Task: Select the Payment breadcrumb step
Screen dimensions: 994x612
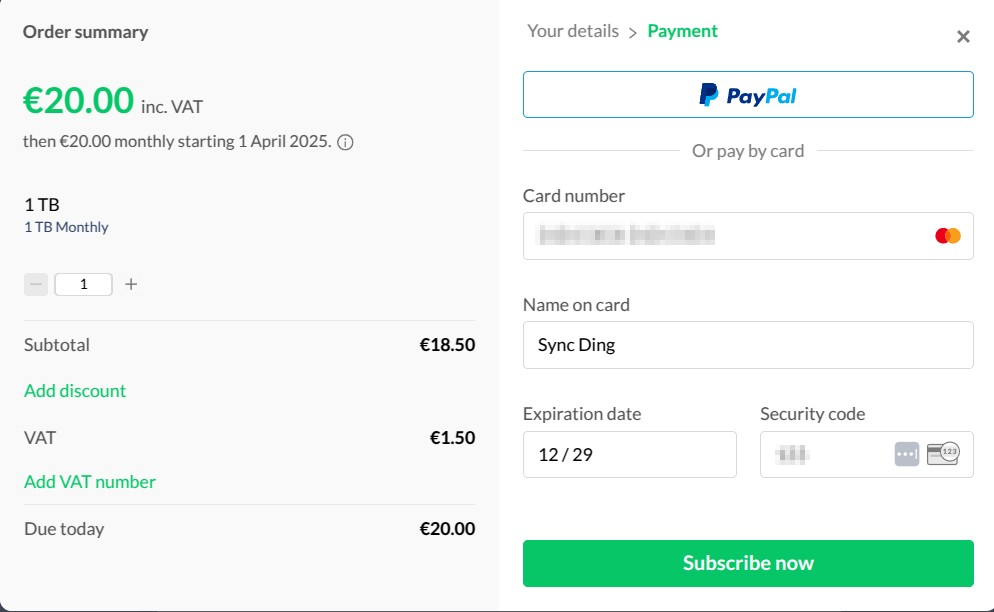Action: (x=682, y=31)
